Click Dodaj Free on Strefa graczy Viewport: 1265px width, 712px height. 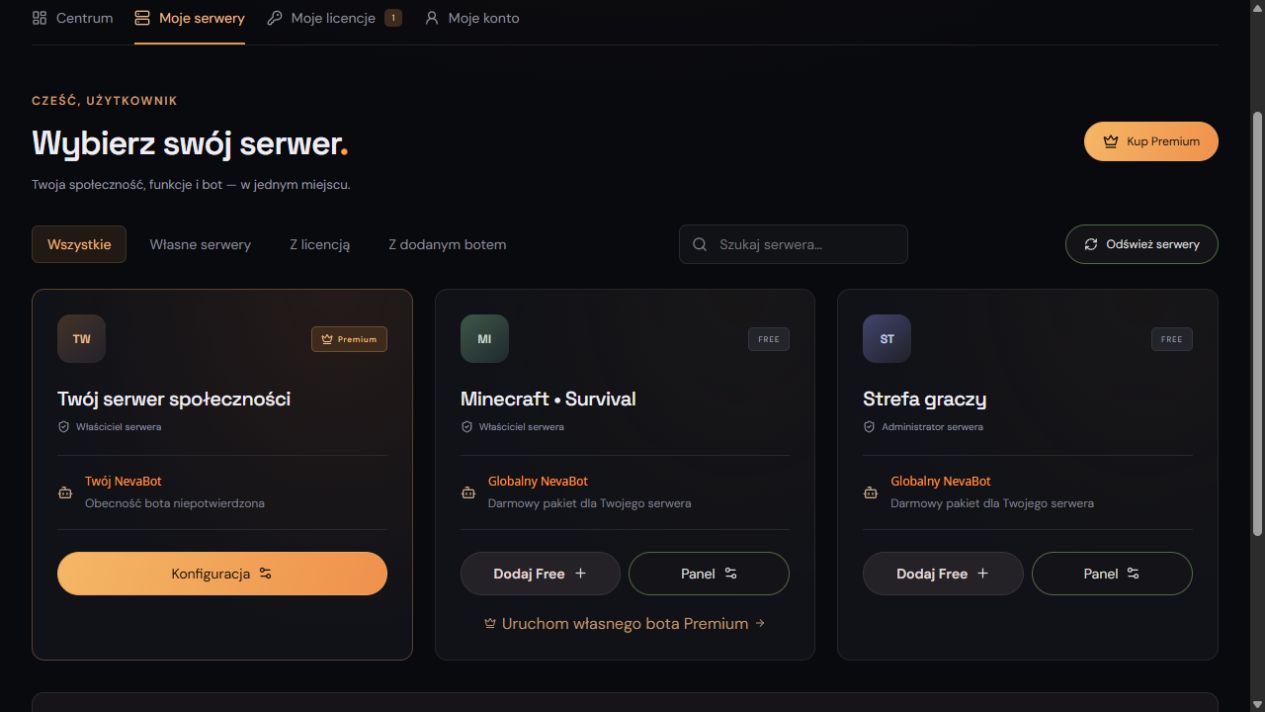tap(943, 574)
